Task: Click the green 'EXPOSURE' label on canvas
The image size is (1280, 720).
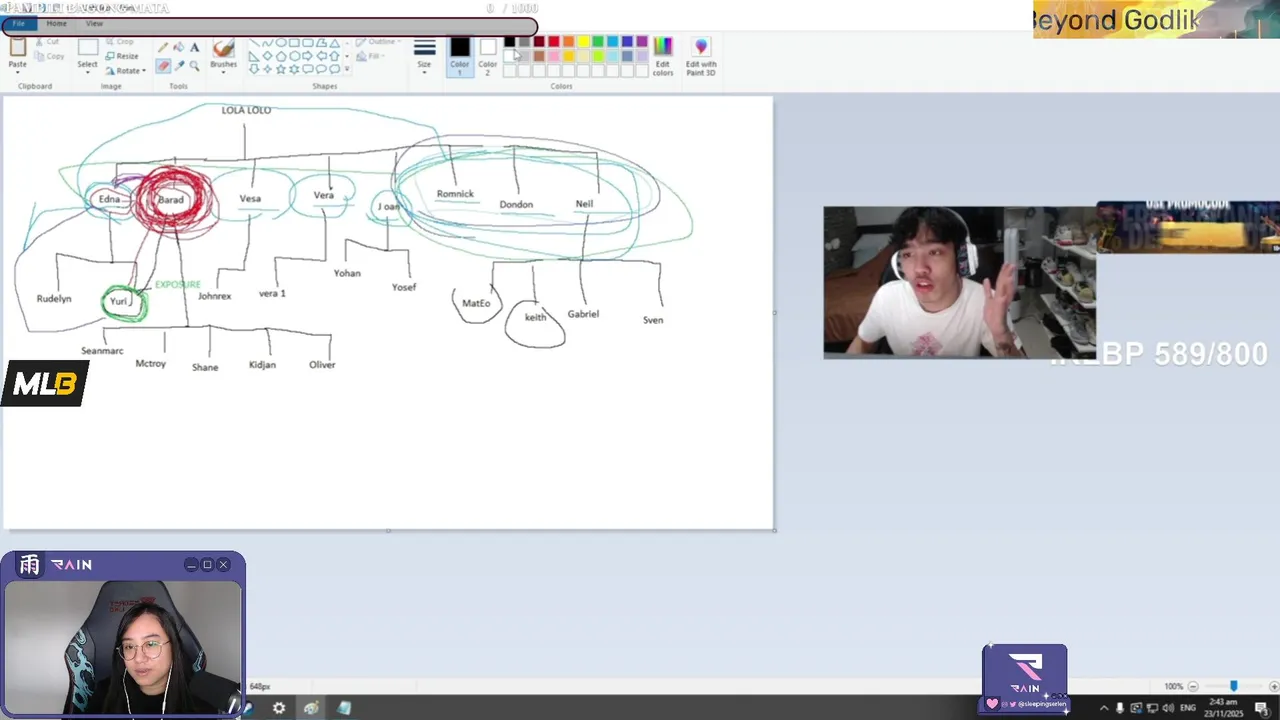Action: pos(178,284)
